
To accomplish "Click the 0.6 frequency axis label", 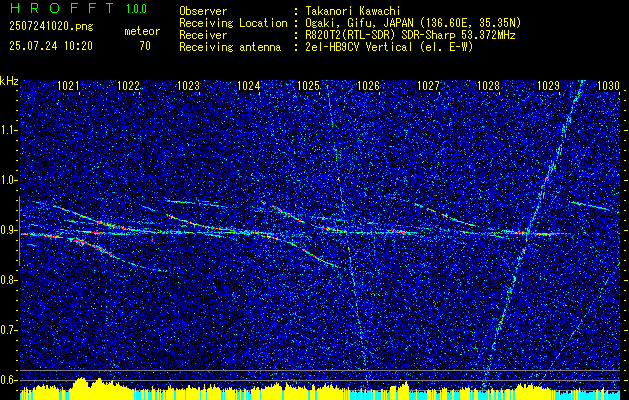I will tap(8, 380).
